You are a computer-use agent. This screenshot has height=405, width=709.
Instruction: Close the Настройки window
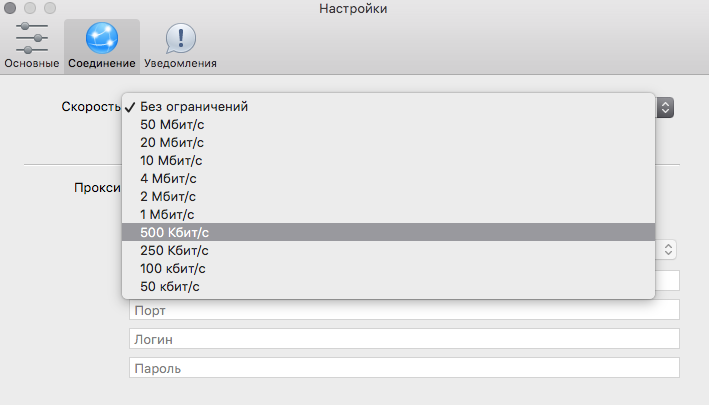pos(10,8)
